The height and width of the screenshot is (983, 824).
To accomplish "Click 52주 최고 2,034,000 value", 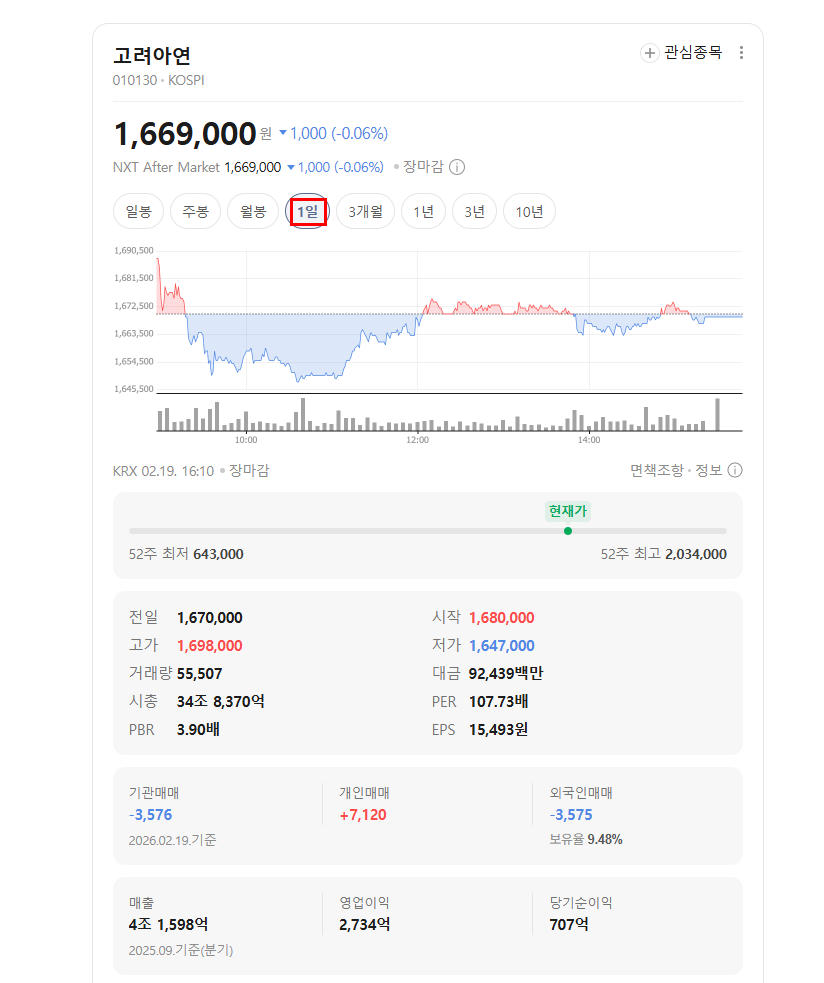I will click(696, 554).
